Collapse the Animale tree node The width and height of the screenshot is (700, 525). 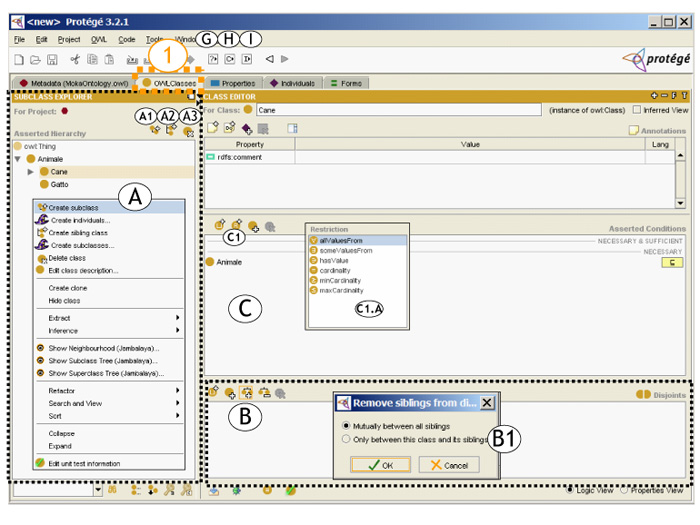pyautogui.click(x=18, y=159)
